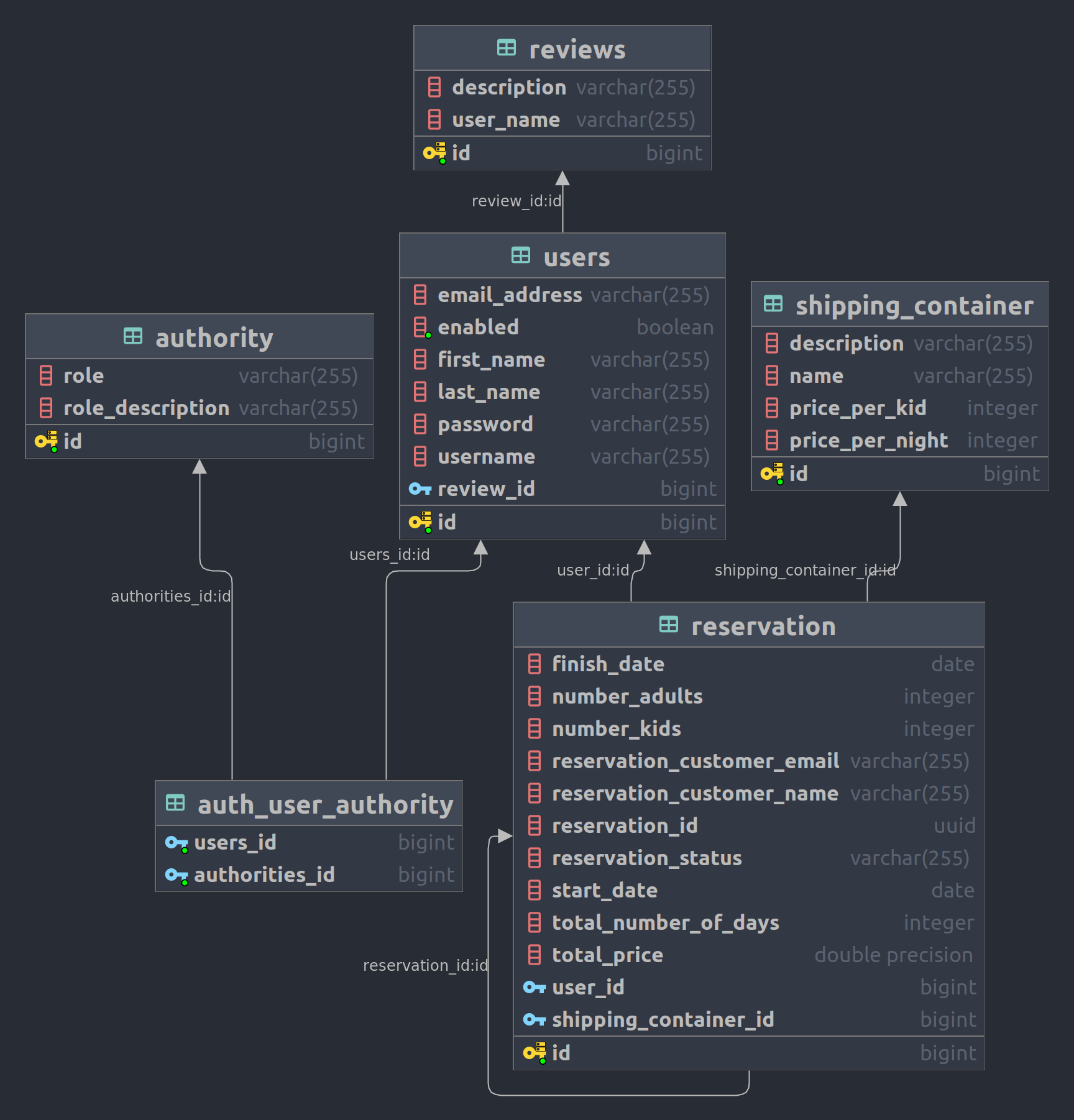Select the number_adults column
The image size is (1074, 1120).
pyautogui.click(x=749, y=696)
